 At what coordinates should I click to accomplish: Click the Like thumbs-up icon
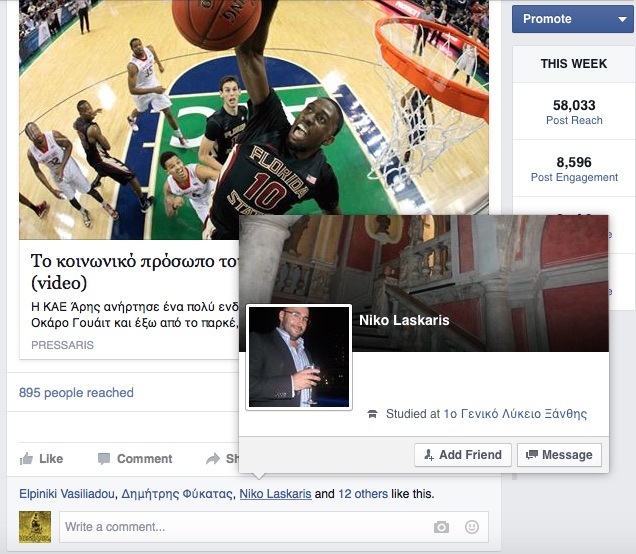[26, 459]
